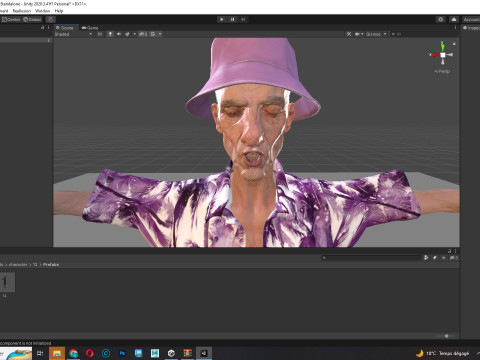
Task: Click the Step frame button
Action: (243, 19)
